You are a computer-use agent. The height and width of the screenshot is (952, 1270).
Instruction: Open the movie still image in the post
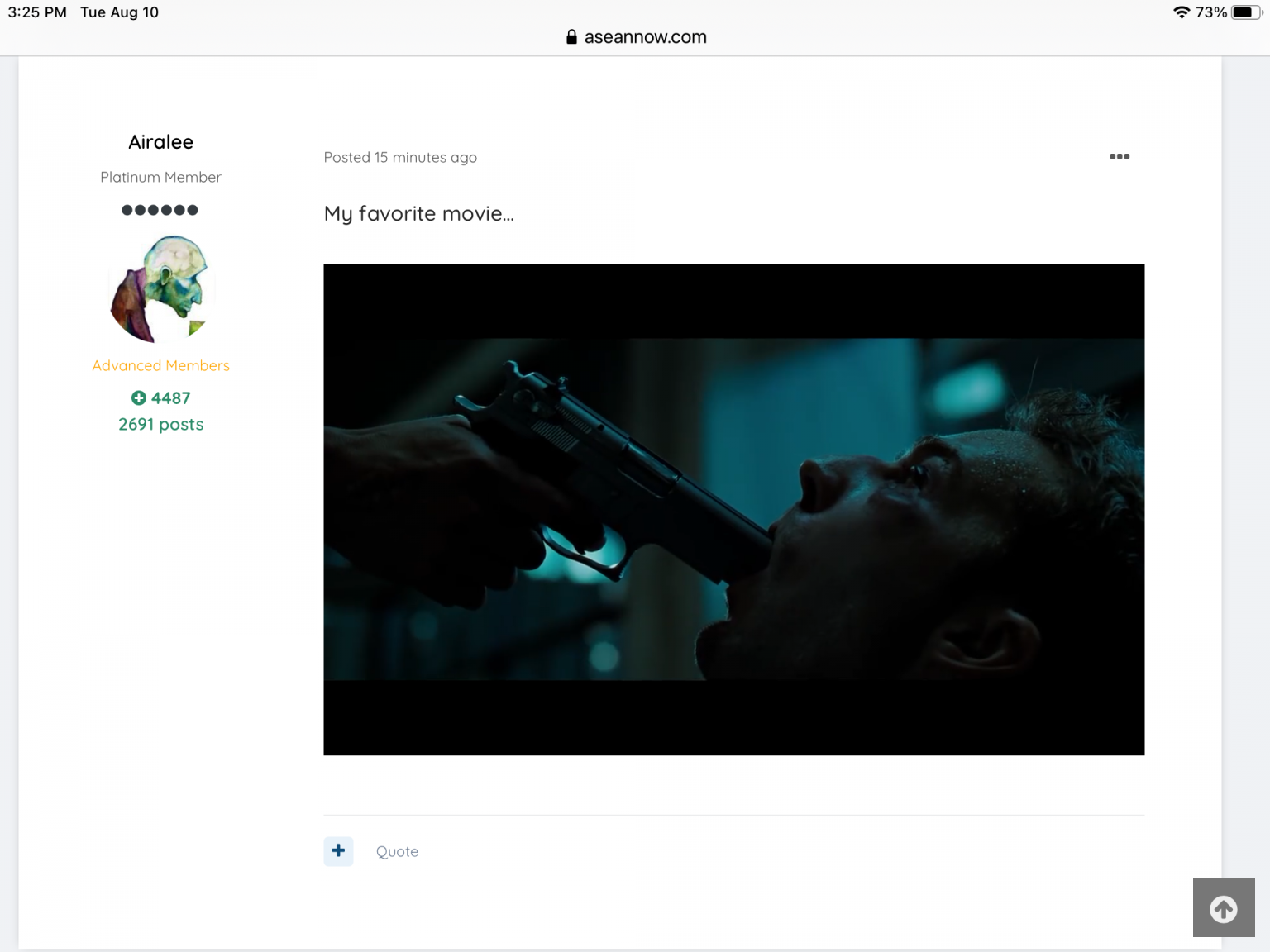coord(733,509)
